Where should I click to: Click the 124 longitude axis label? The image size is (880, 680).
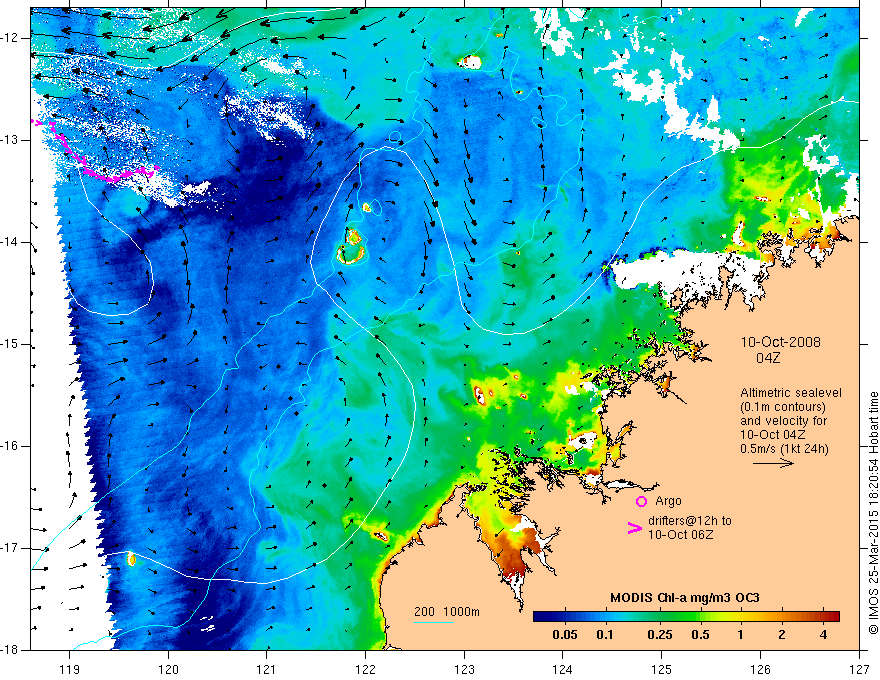[563, 669]
